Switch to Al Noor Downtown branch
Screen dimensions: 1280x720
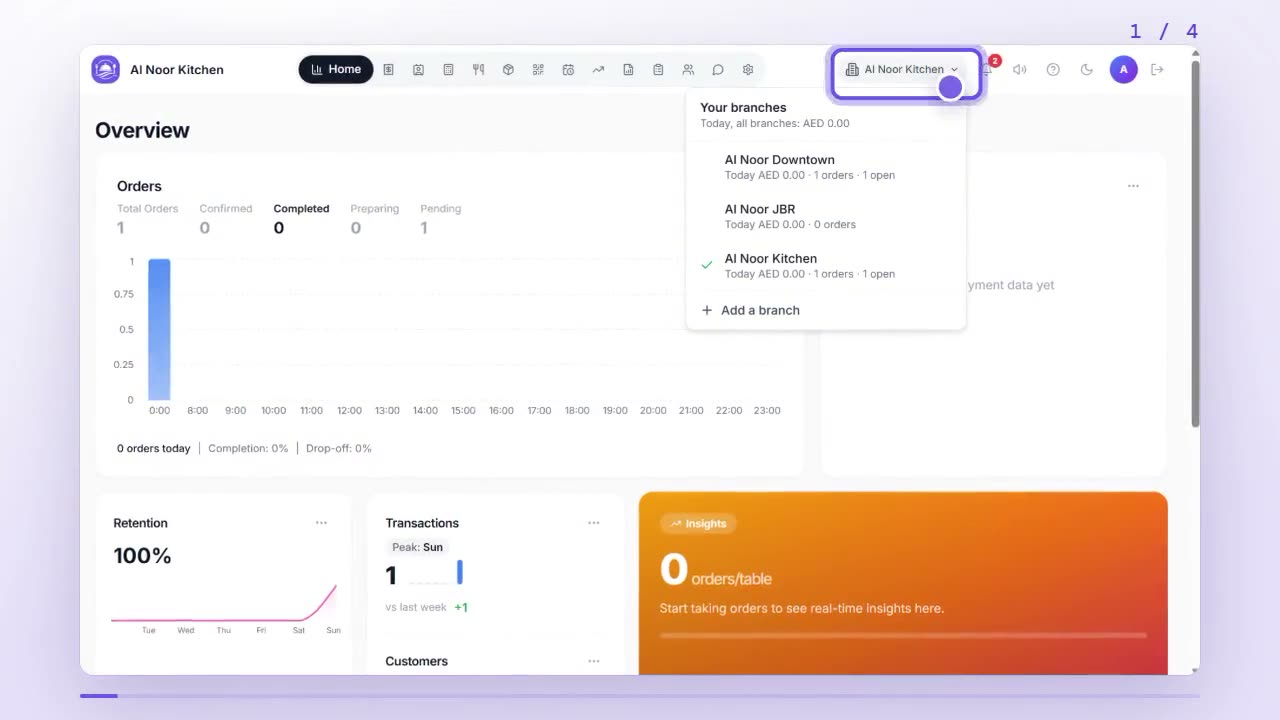[826, 167]
